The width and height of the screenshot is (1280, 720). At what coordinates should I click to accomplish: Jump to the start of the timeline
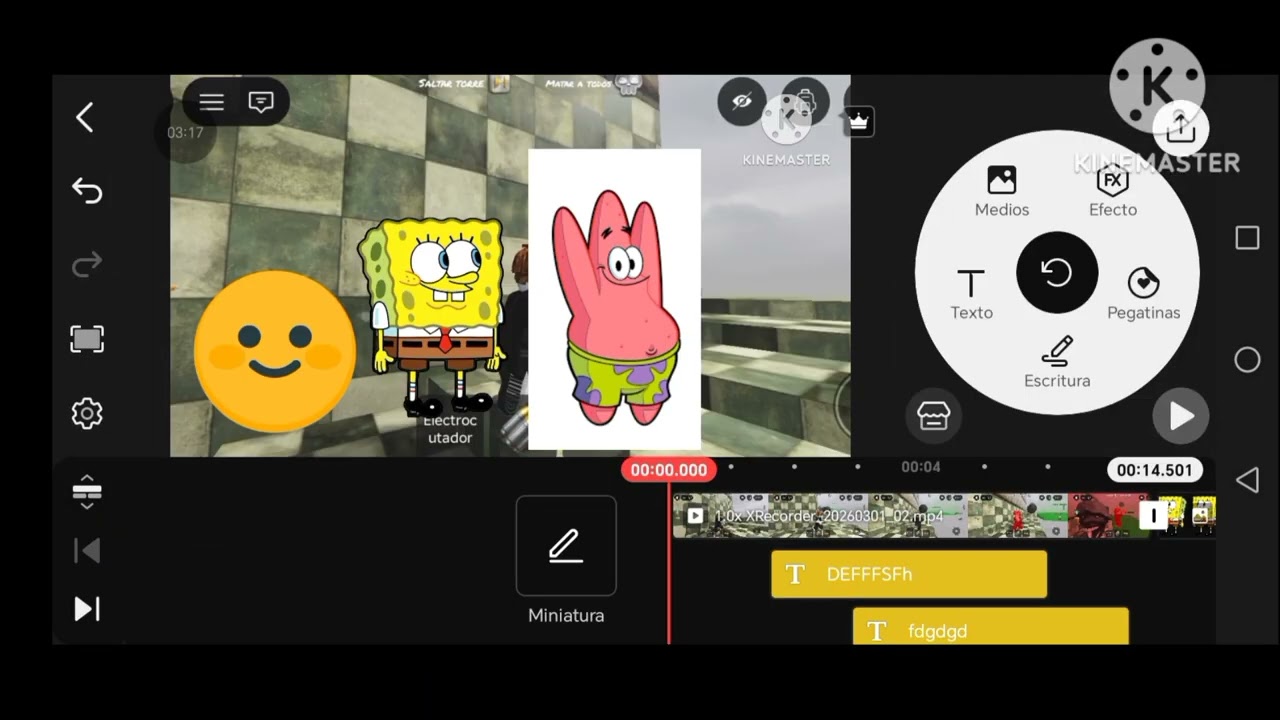click(x=87, y=550)
